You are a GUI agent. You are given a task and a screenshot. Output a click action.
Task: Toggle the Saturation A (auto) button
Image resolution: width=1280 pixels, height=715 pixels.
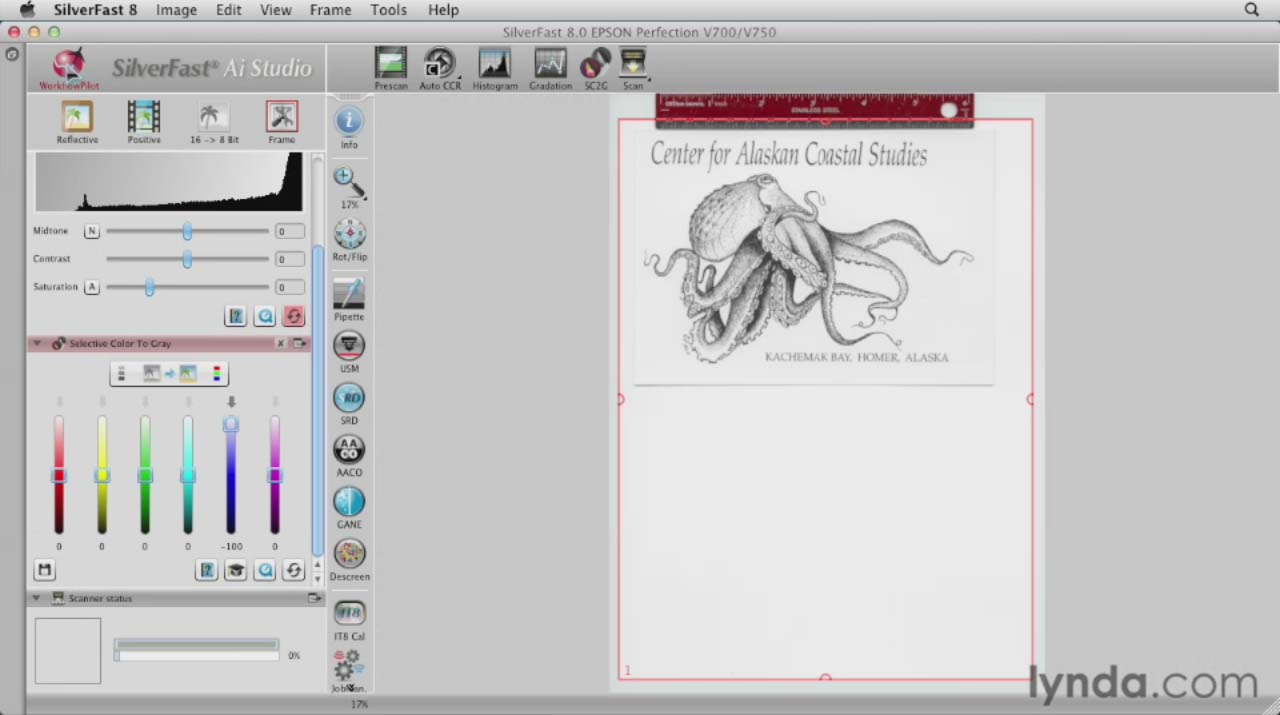[x=92, y=287]
